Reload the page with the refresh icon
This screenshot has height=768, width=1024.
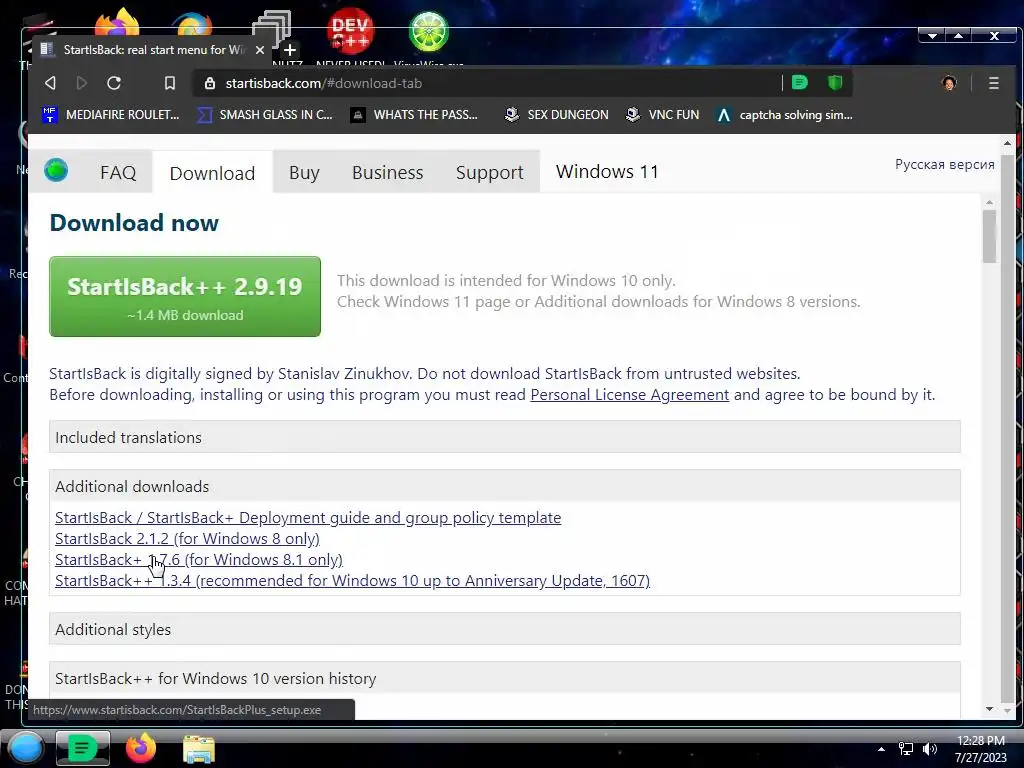tap(114, 83)
